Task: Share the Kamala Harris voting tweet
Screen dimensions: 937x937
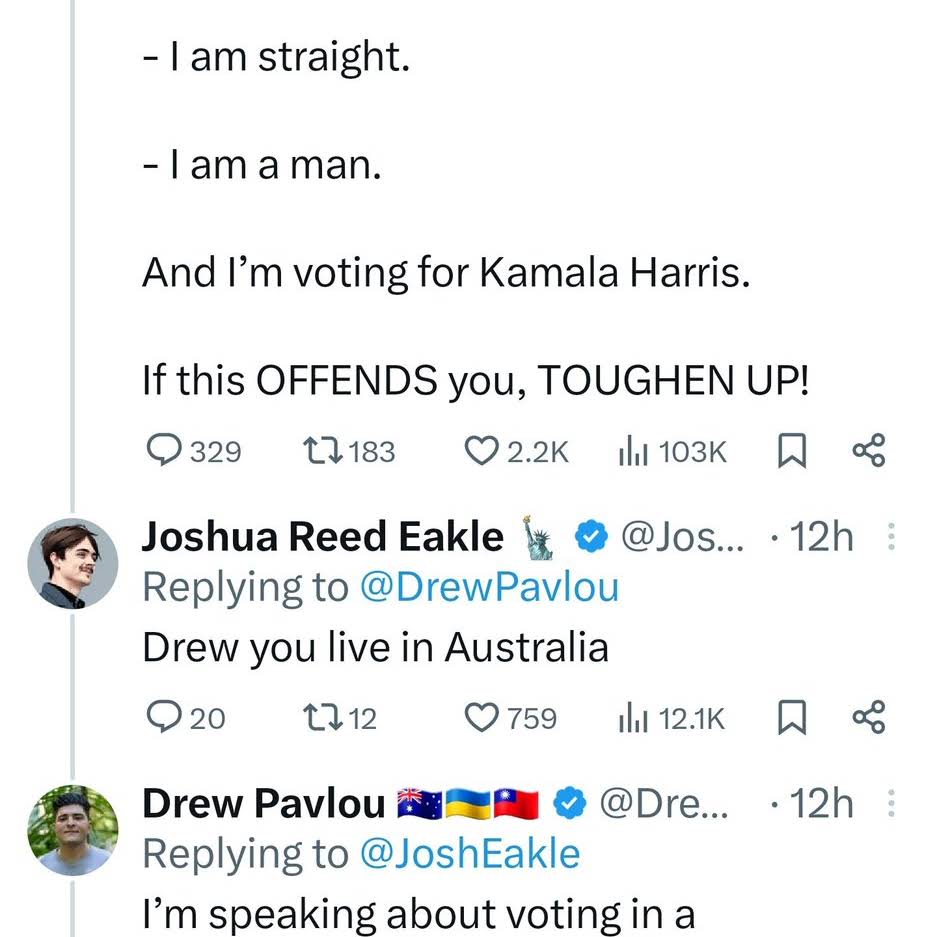Action: pos(868,452)
